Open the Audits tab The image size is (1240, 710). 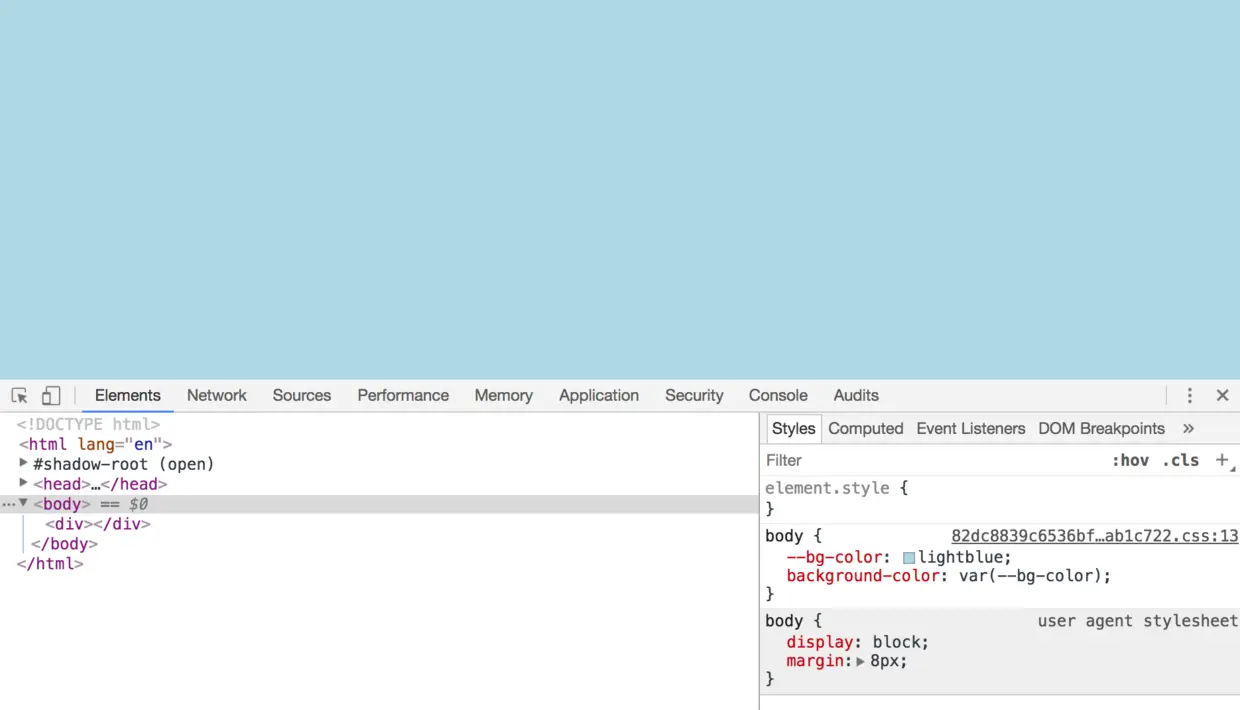856,396
